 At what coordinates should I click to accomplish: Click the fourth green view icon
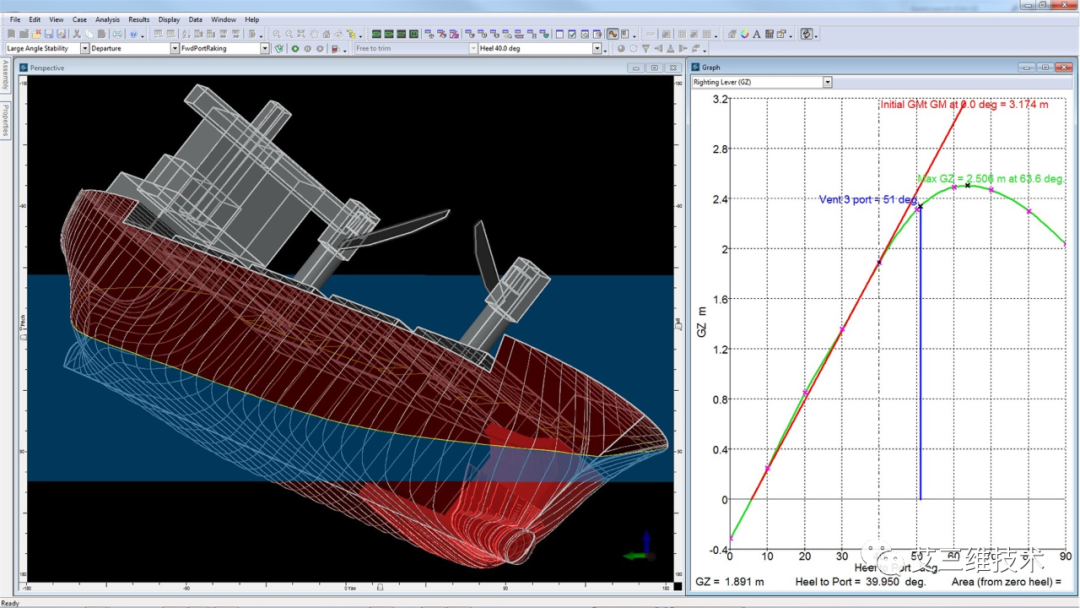coord(414,34)
